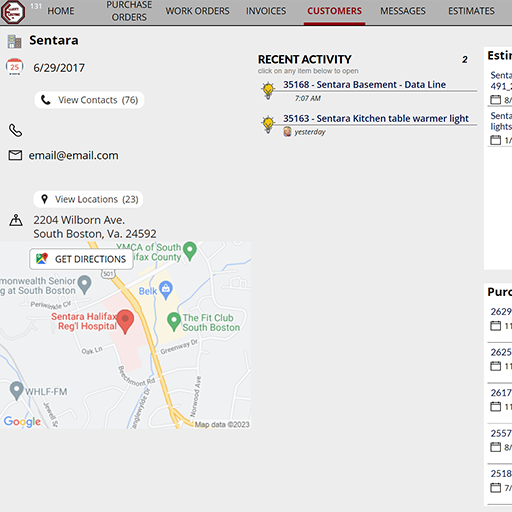This screenshot has height=512, width=512.
Task: Click The Fit Club South Boston pin
Action: (x=174, y=321)
